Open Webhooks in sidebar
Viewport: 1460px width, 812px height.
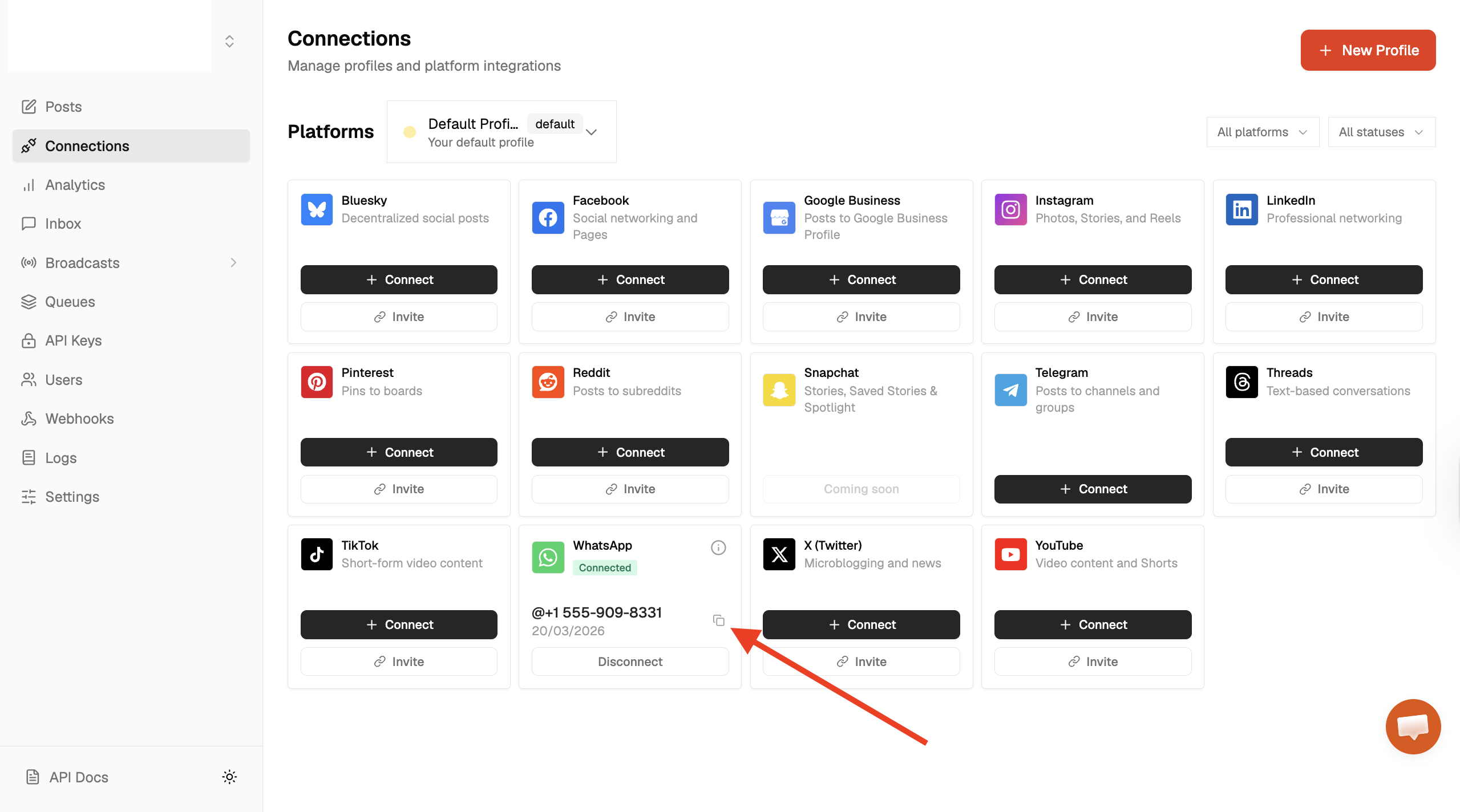(79, 419)
